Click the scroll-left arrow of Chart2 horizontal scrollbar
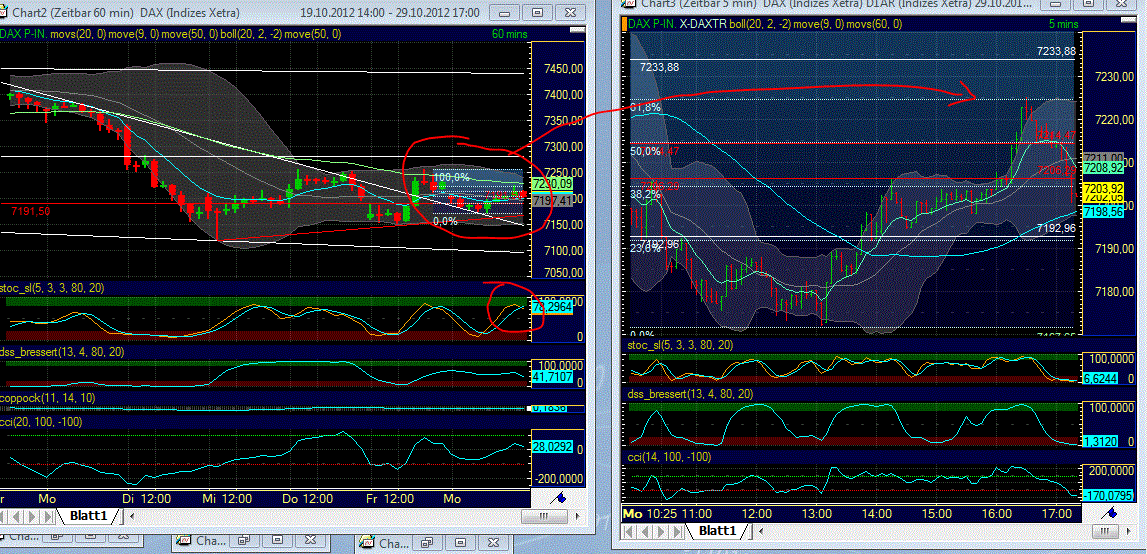This screenshot has width=1147, height=554. 132,516
